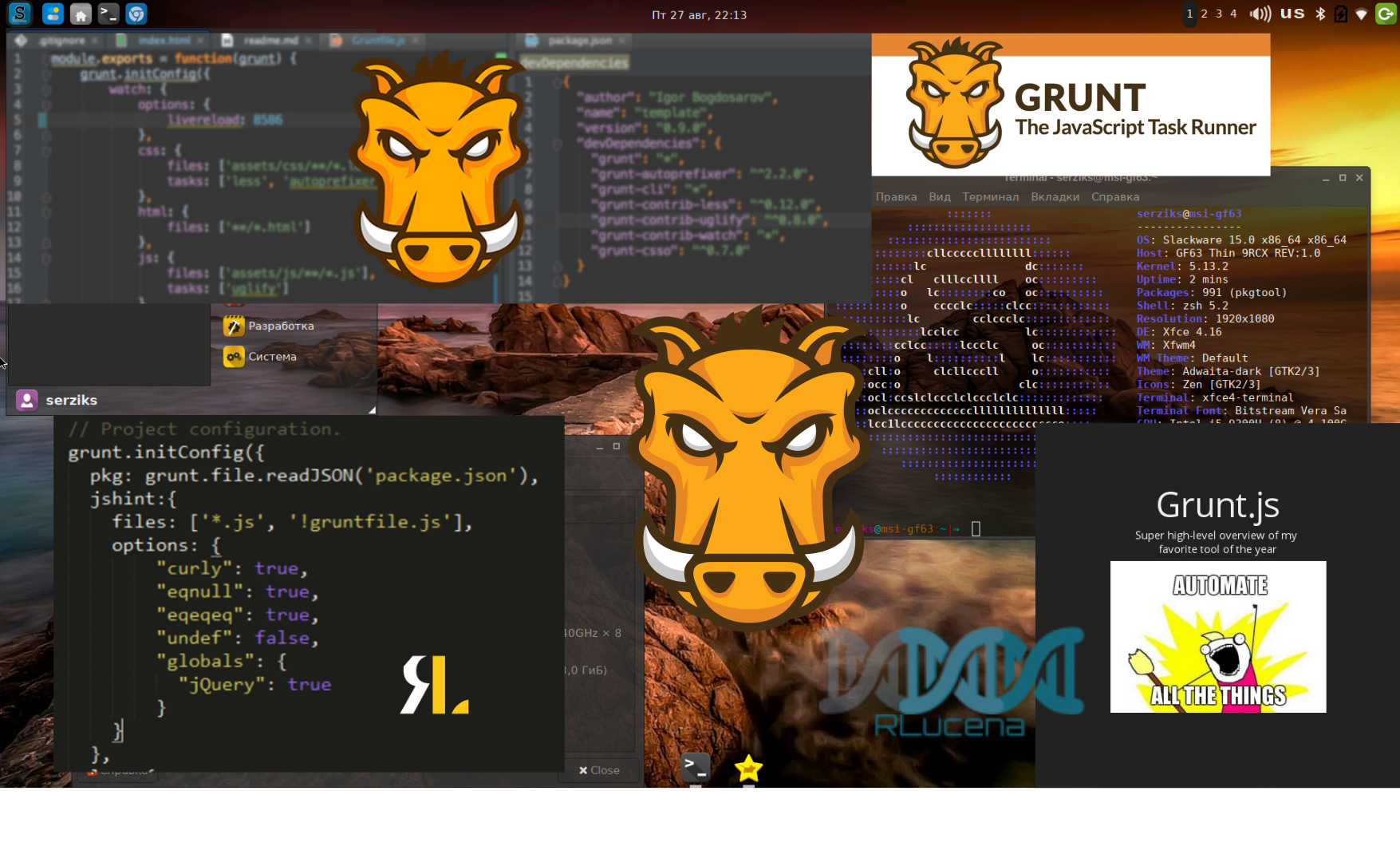This screenshot has height=862, width=1400.
Task: Click the // Project configuration comment line
Action: click(x=204, y=429)
